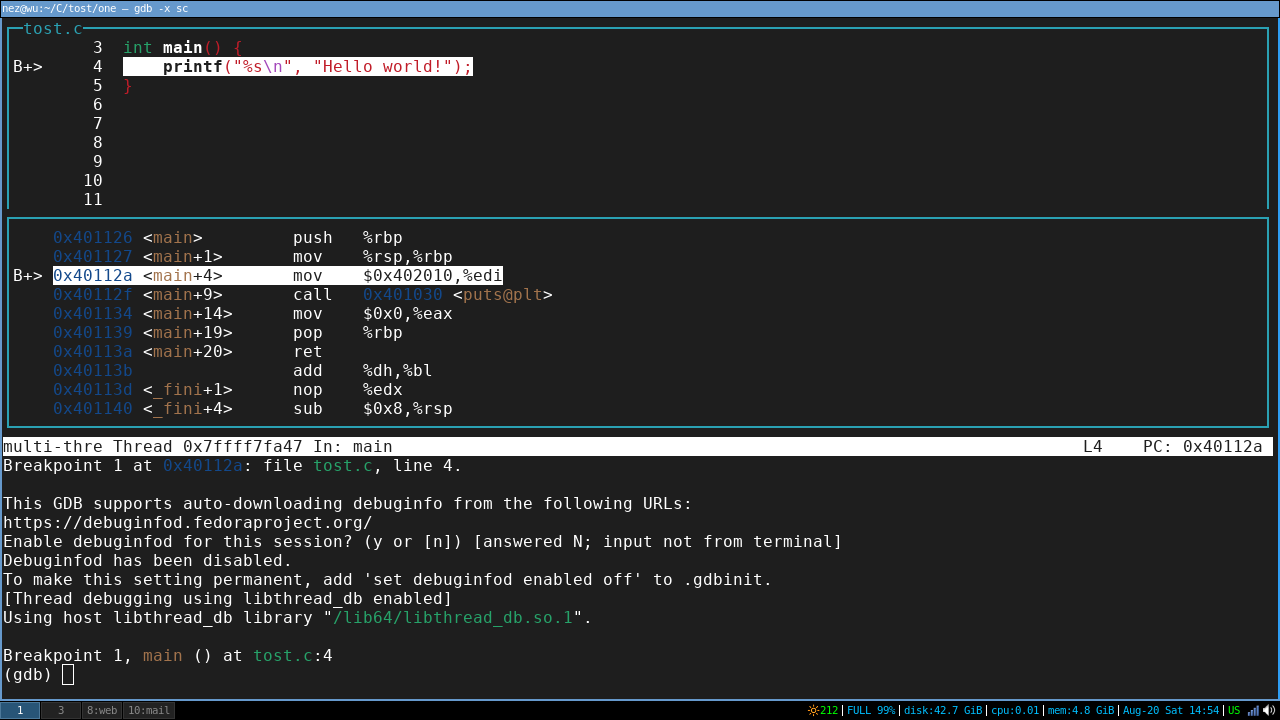This screenshot has height=720, width=1280.
Task: Click address 0x401127 in assembly
Action: (x=93, y=257)
